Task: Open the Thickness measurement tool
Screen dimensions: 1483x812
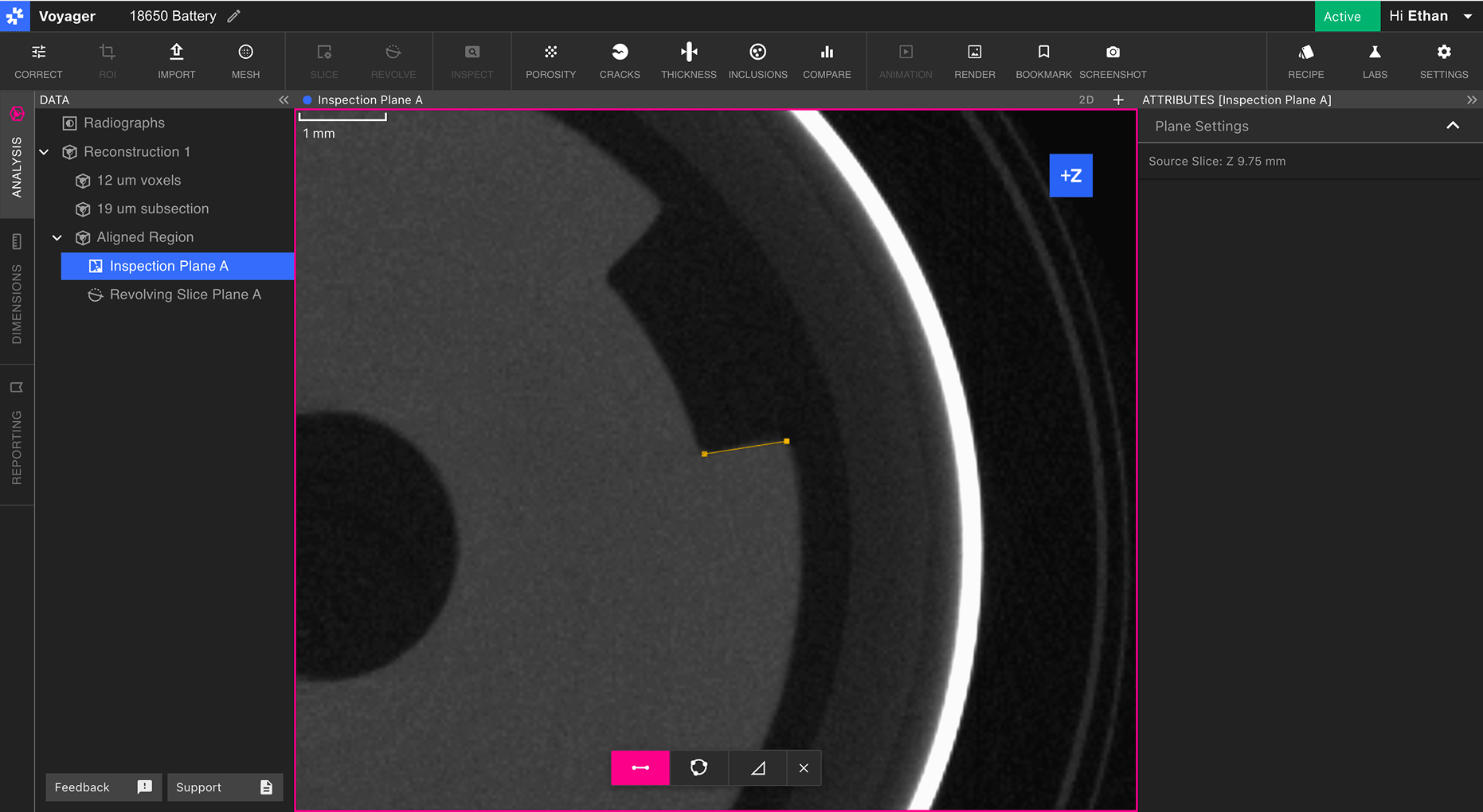Action: pyautogui.click(x=689, y=61)
